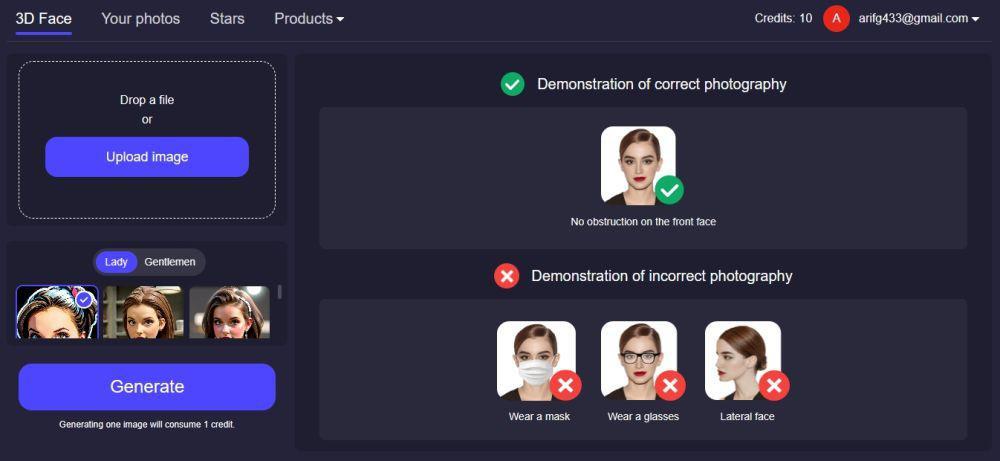Click the red X badge on the lateral face photo
This screenshot has width=1000, height=461.
click(x=774, y=385)
